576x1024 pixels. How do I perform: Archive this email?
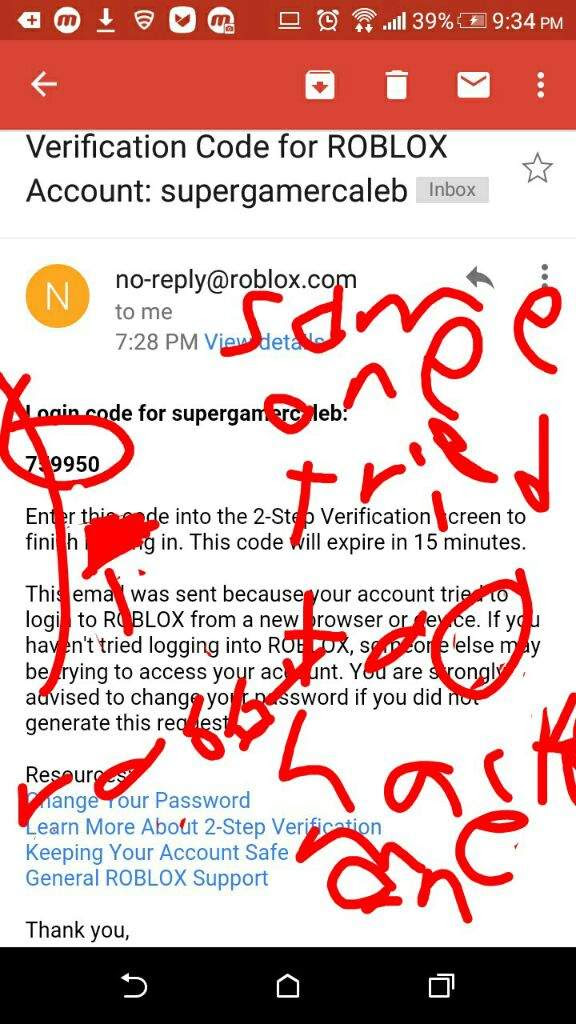click(x=320, y=85)
